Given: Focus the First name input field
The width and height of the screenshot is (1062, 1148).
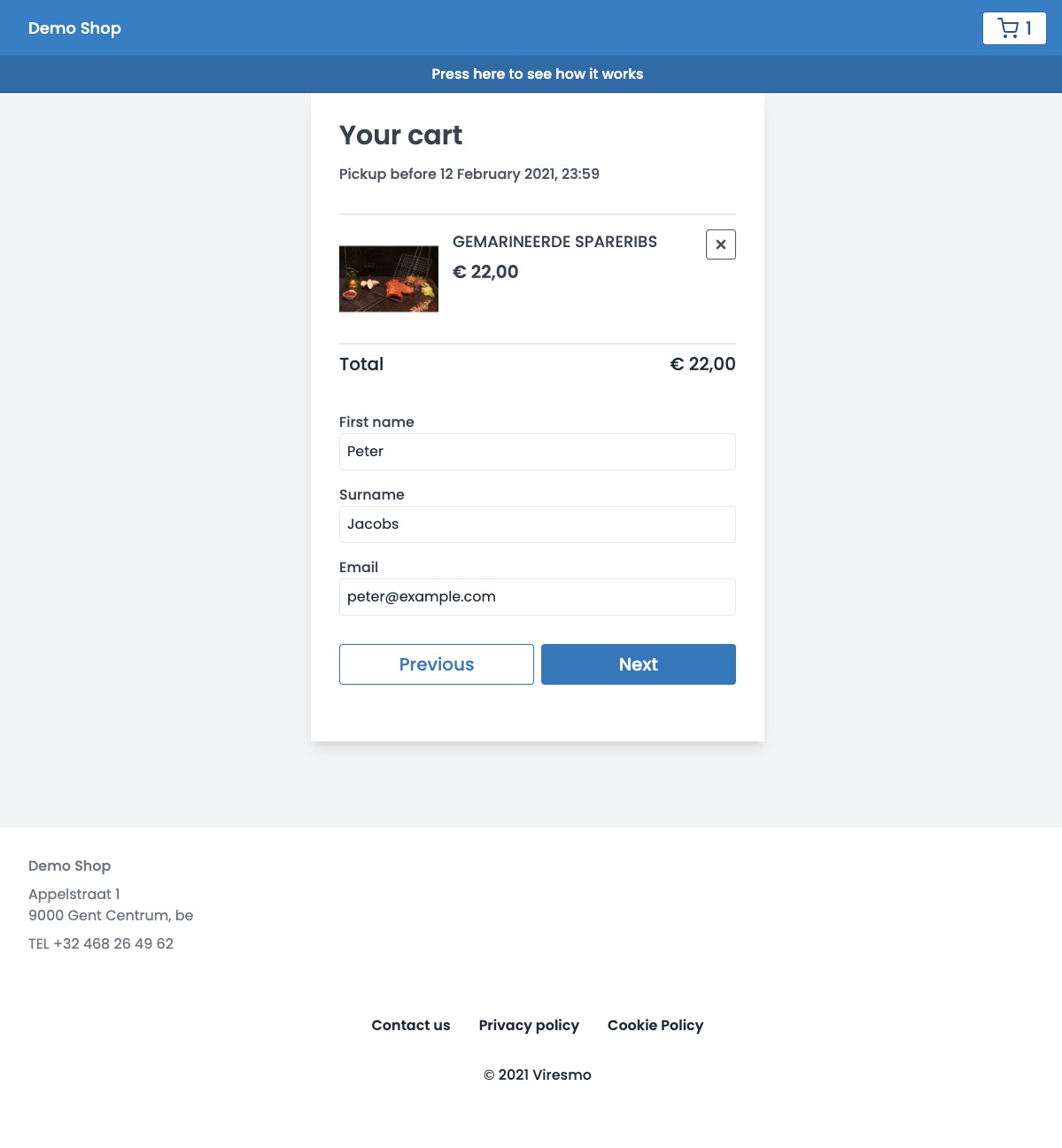Looking at the screenshot, I should 537,452.
